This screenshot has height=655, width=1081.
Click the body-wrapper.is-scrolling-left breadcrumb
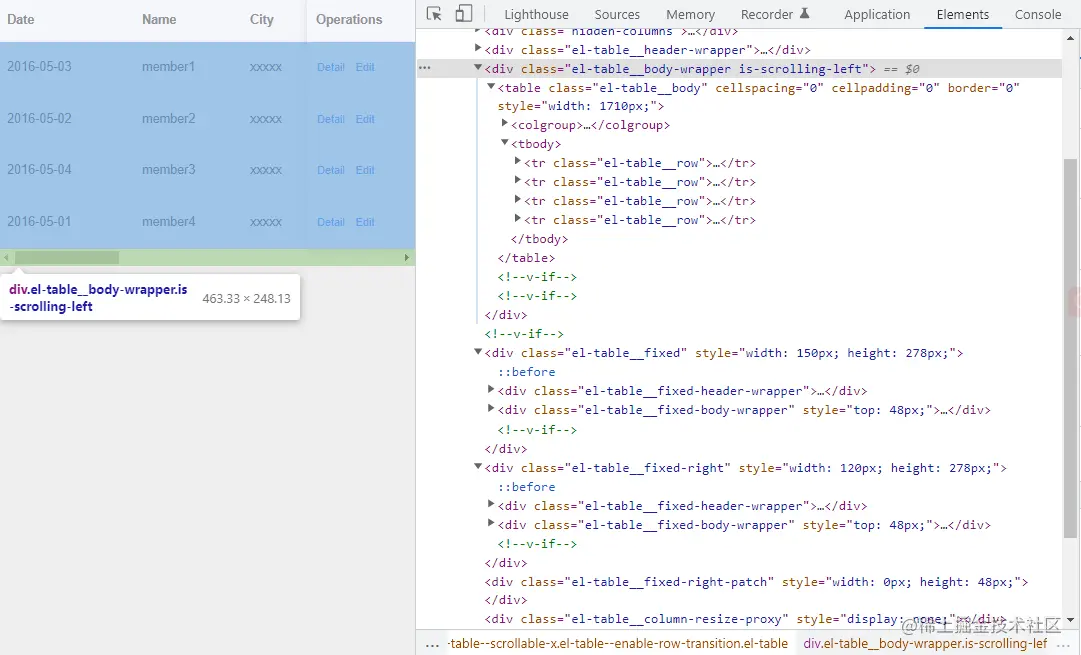click(x=925, y=643)
